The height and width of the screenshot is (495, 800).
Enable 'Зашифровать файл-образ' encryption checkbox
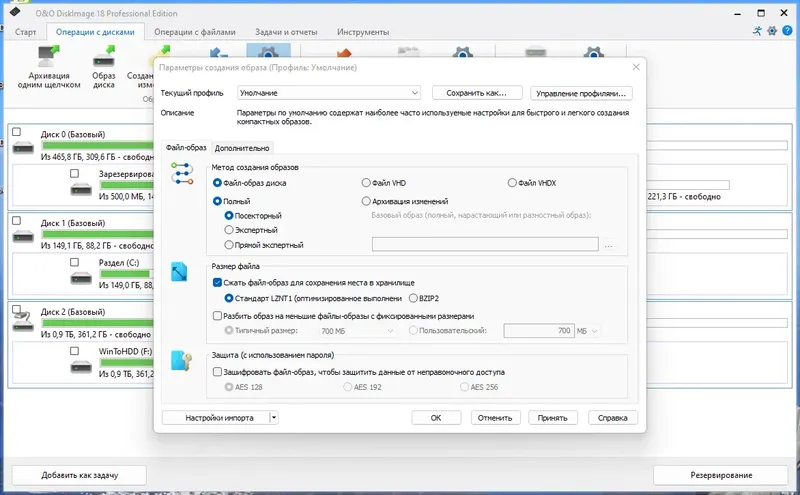pos(217,372)
